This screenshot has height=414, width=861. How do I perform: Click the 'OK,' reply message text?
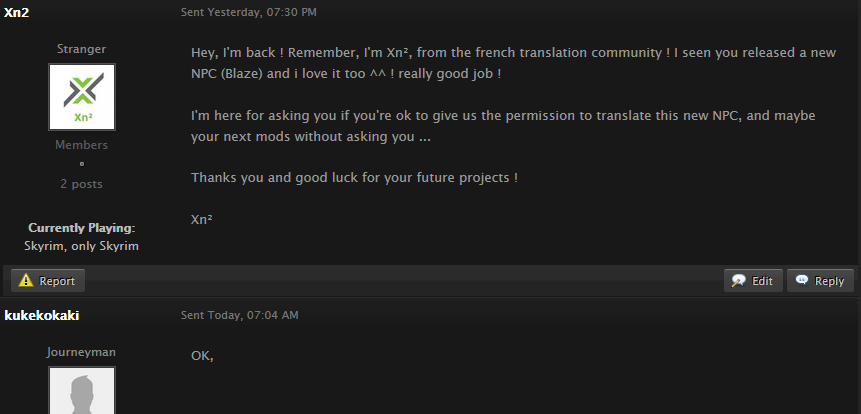202,356
